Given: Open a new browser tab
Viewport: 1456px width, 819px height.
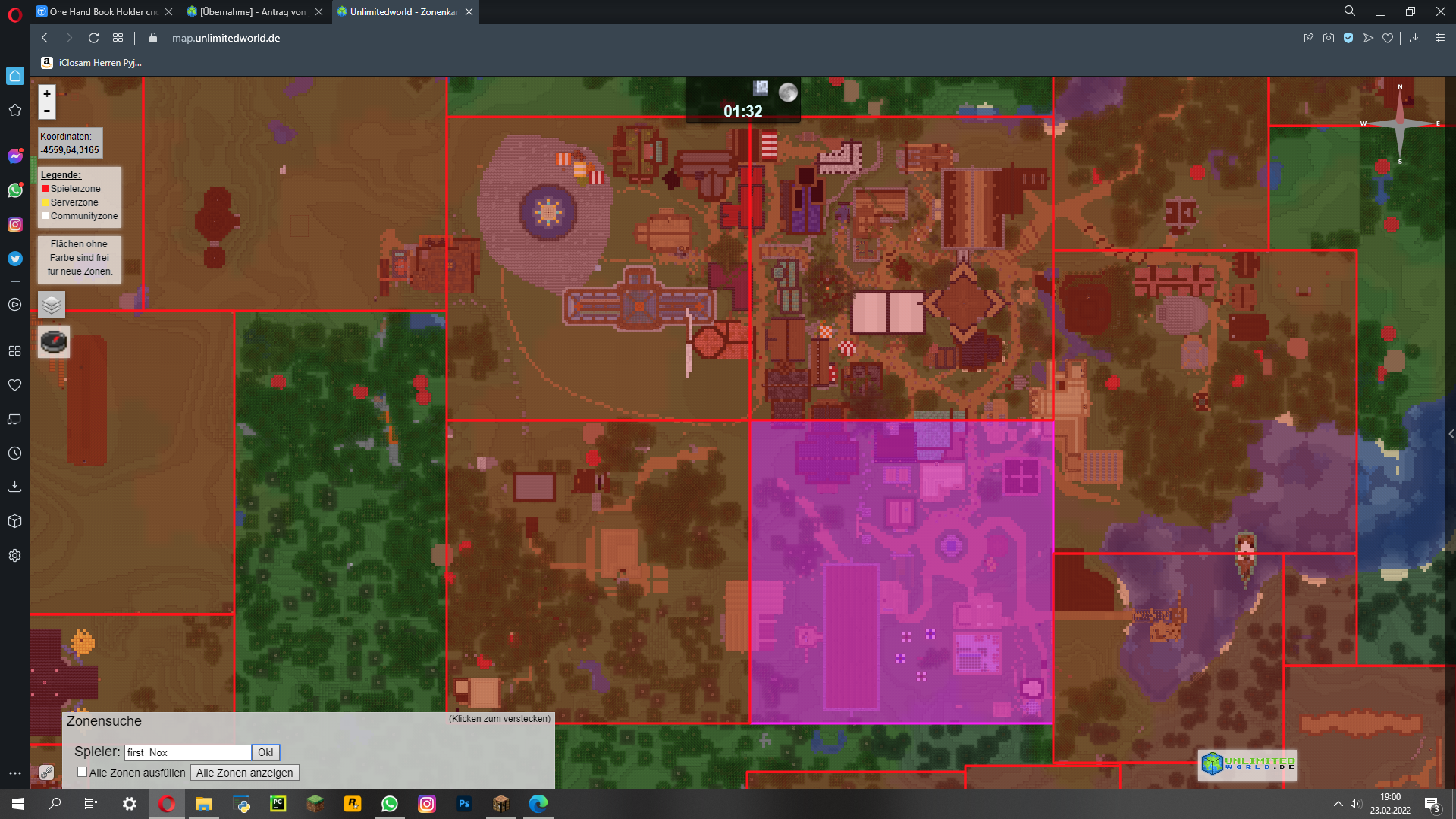Looking at the screenshot, I should coord(491,11).
